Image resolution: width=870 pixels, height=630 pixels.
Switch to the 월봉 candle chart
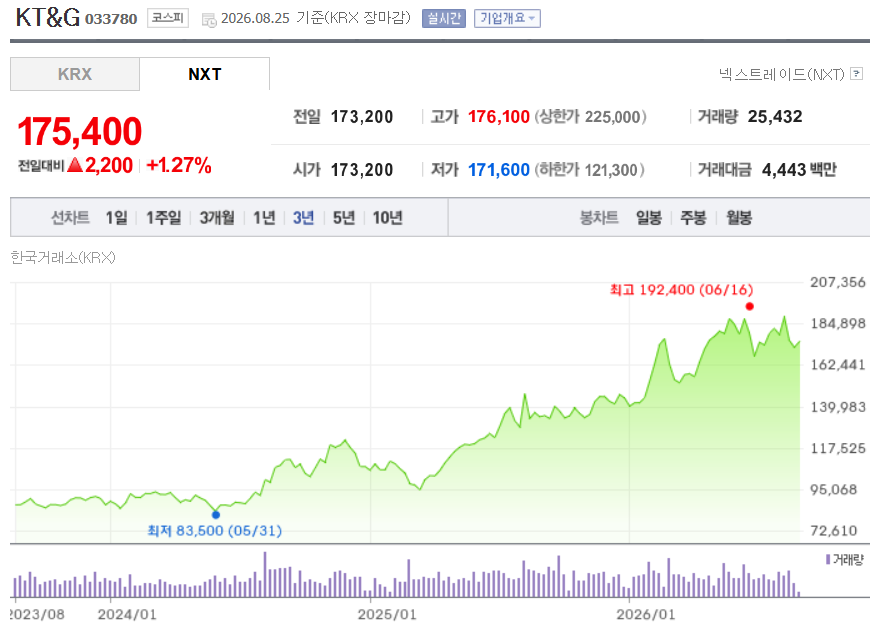click(739, 218)
